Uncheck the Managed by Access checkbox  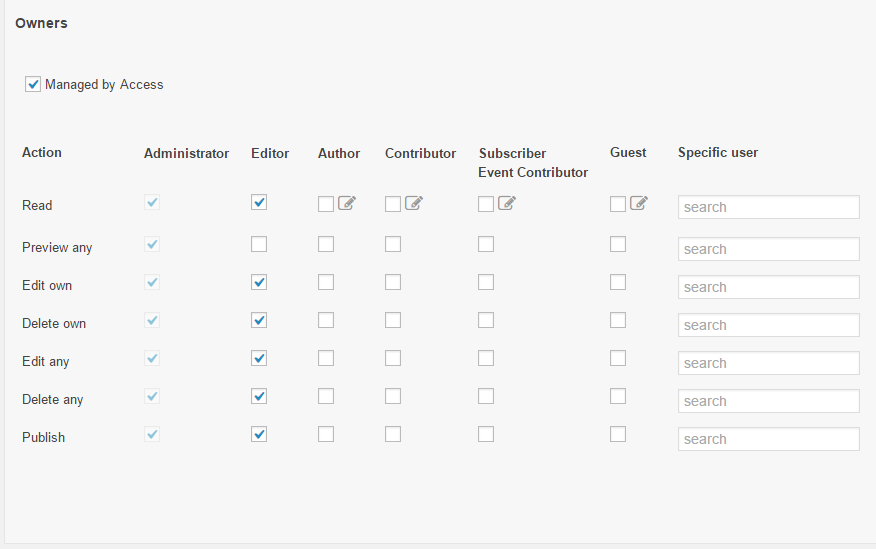[x=33, y=84]
